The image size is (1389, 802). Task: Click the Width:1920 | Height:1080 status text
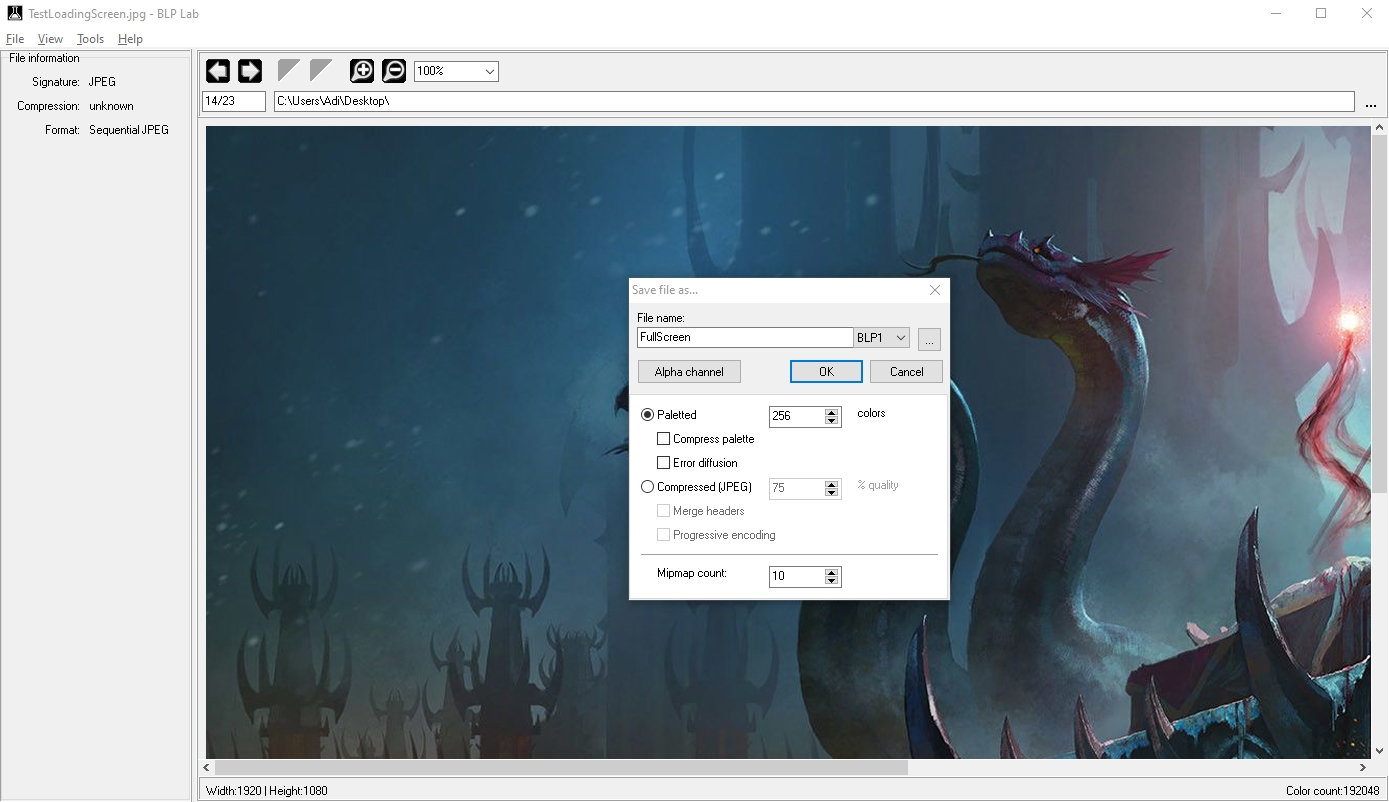coord(266,791)
